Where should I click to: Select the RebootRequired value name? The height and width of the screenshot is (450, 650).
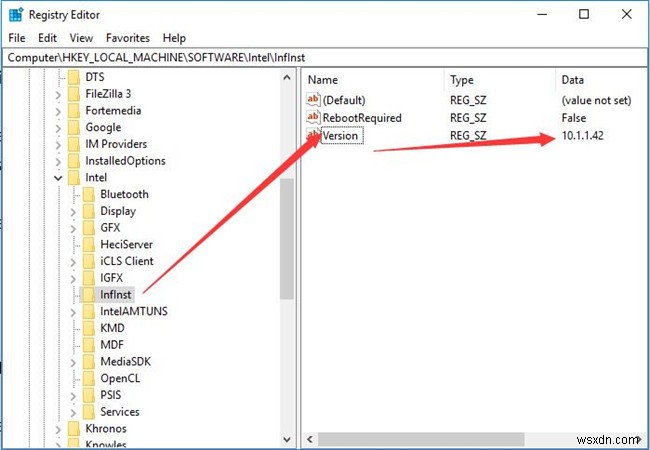click(x=362, y=118)
